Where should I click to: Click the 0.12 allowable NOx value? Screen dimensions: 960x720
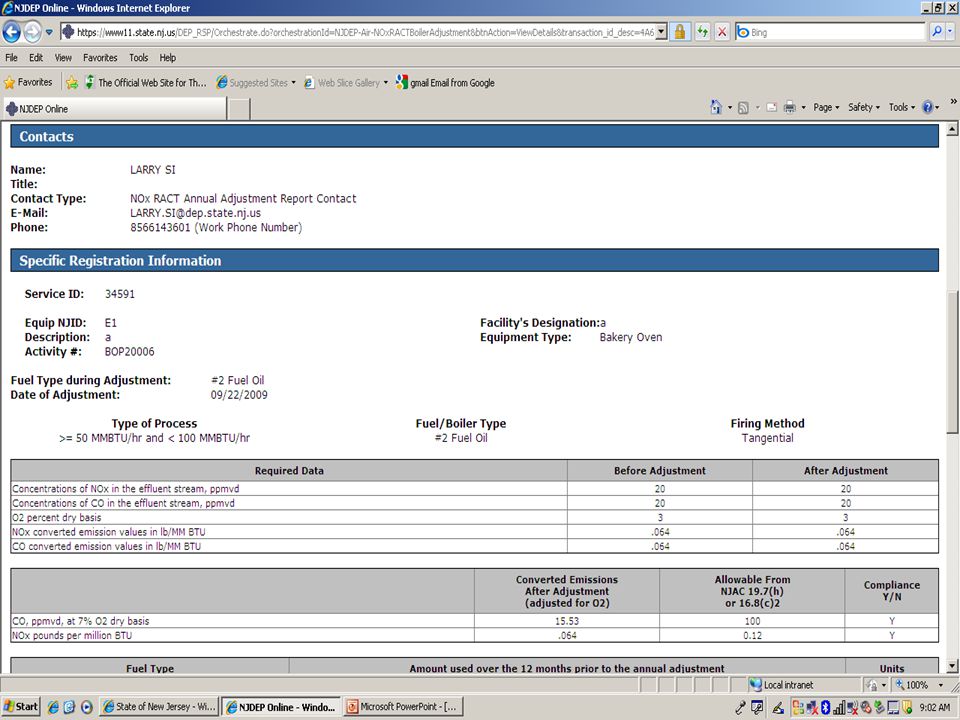[x=752, y=636]
